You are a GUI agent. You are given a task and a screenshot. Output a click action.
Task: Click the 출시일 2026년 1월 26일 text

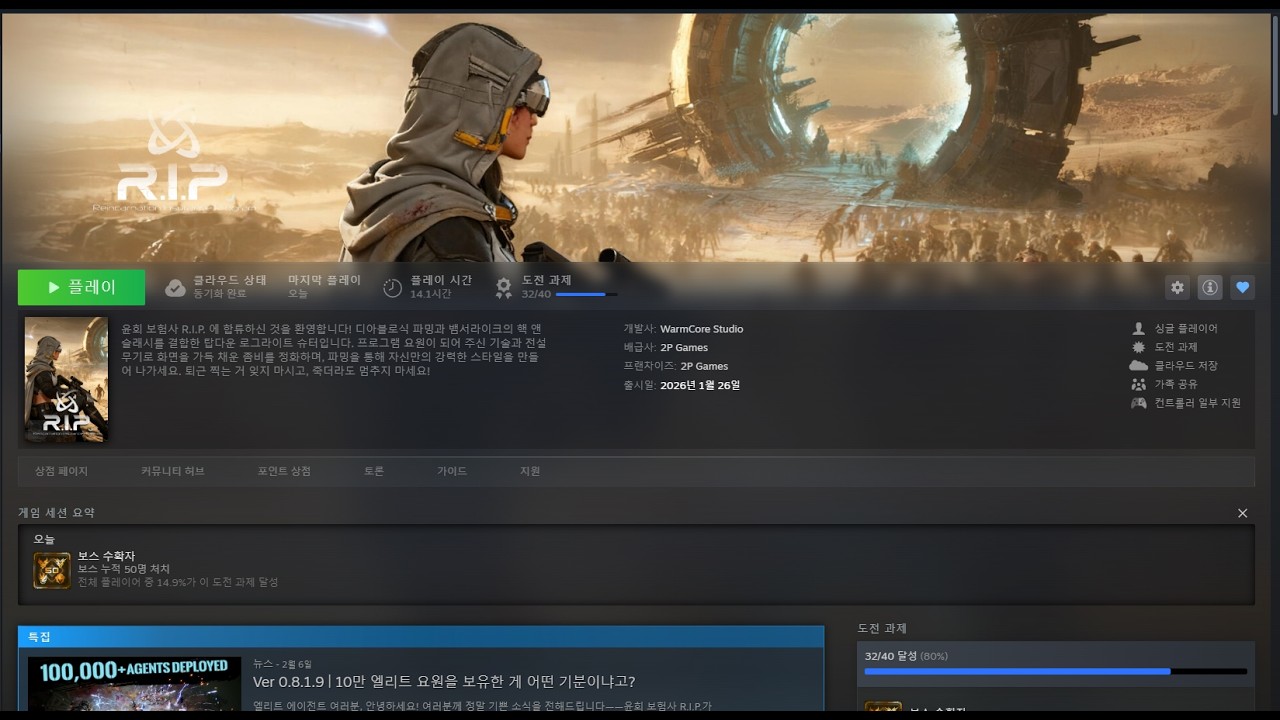click(x=682, y=385)
